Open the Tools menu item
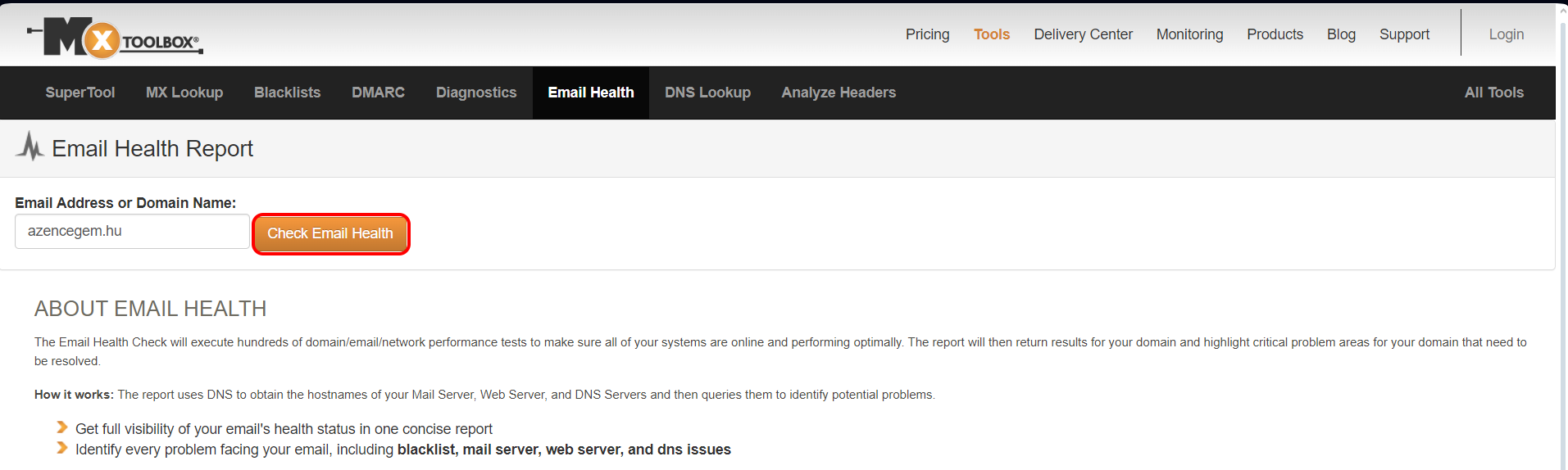The image size is (1568, 470). coord(991,34)
